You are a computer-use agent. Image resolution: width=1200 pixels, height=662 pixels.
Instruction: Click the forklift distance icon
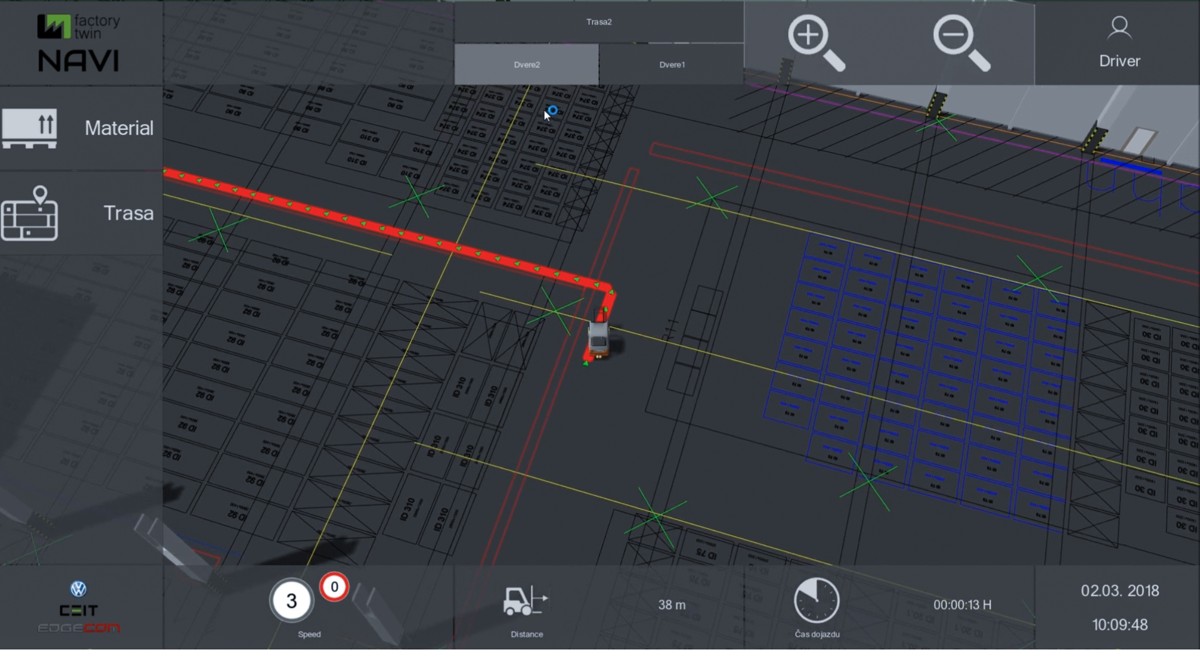(x=525, y=600)
